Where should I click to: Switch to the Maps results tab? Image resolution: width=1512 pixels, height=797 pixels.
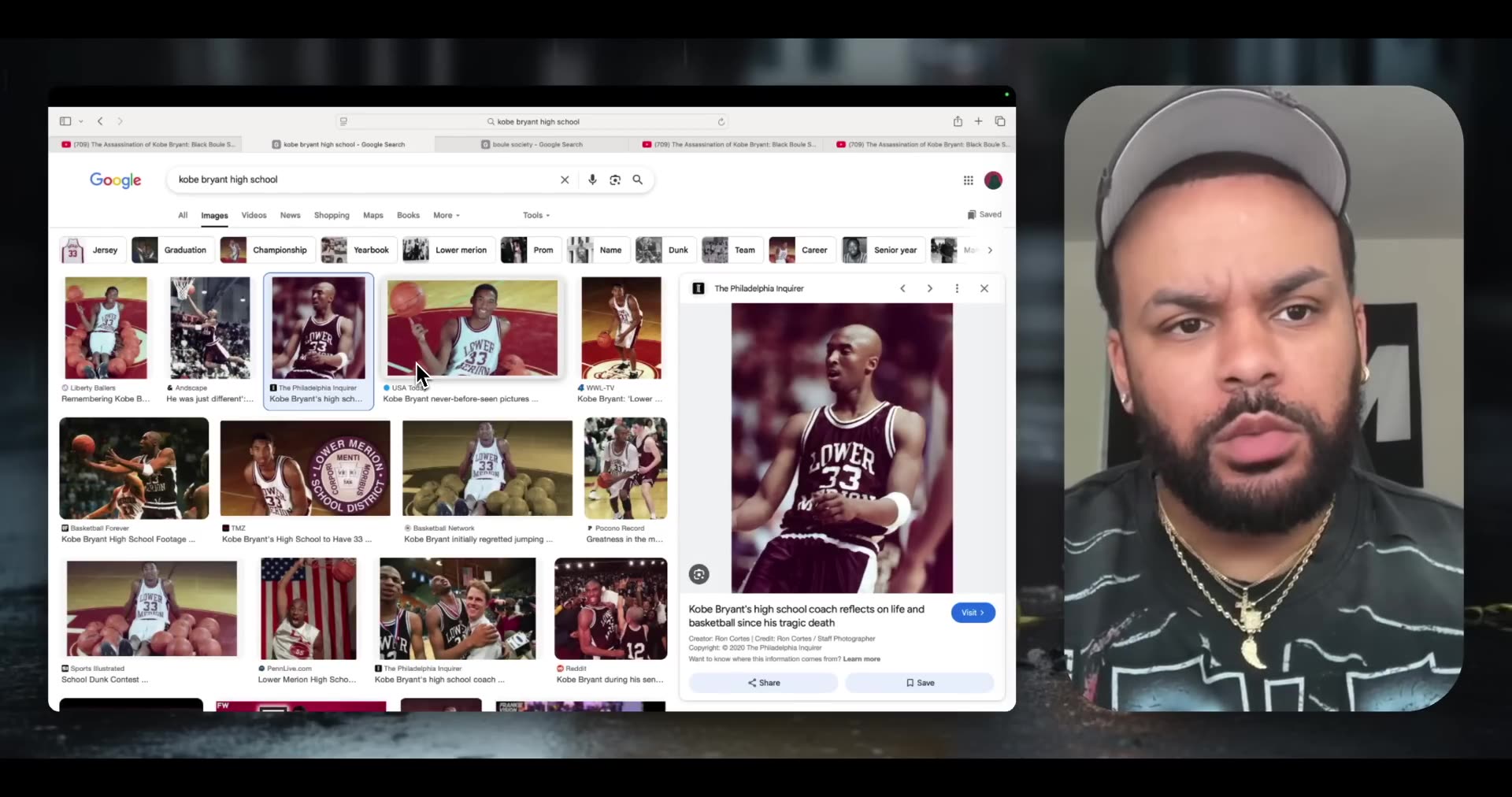[x=372, y=215]
